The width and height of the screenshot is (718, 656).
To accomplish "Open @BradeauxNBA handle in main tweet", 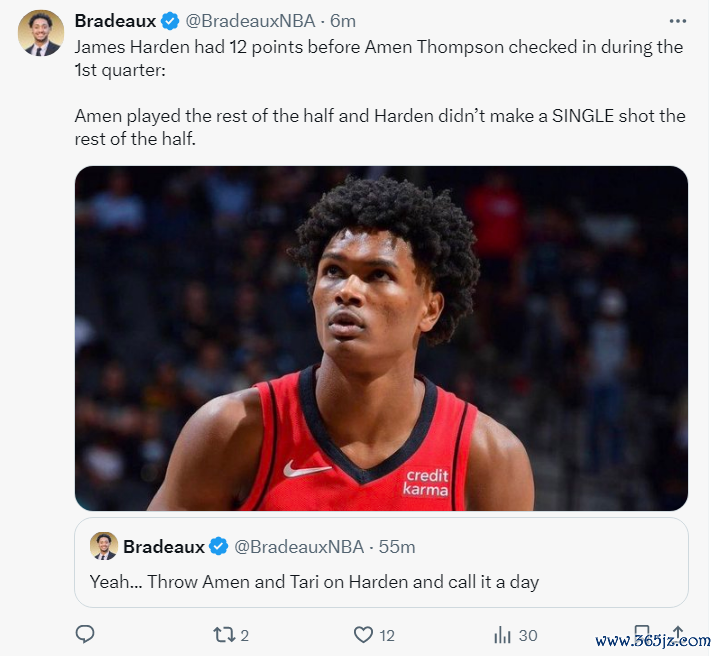I will (250, 21).
